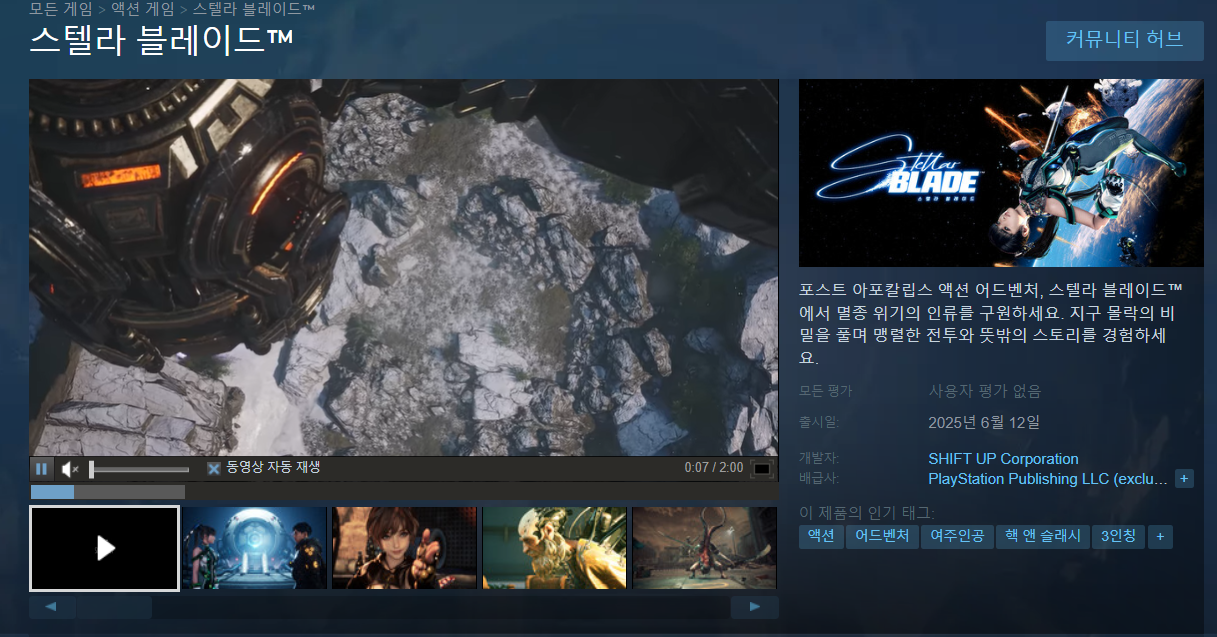Set the trailer volume on the volume slider
1217x637 pixels.
pos(139,469)
